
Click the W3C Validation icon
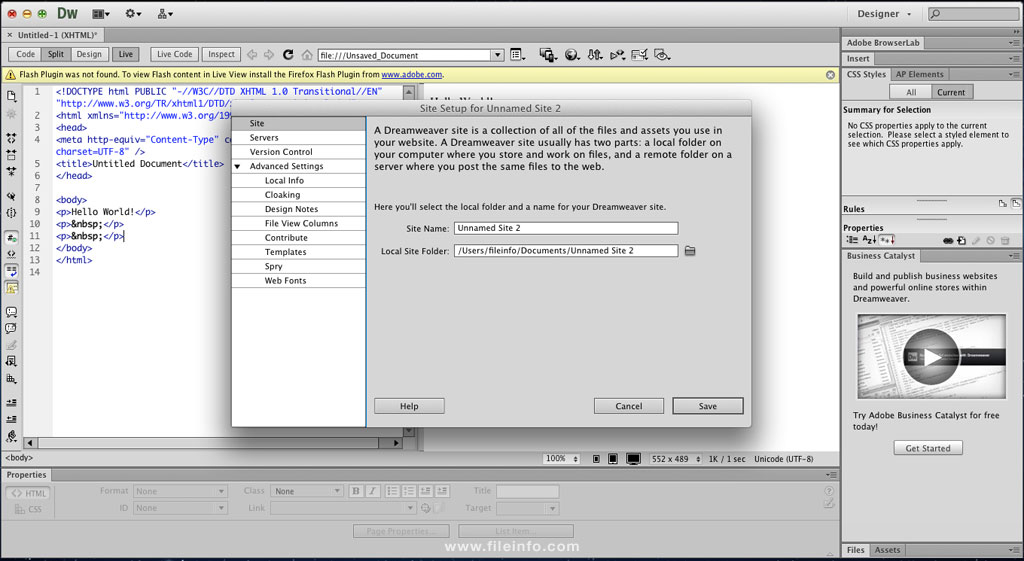(x=617, y=55)
